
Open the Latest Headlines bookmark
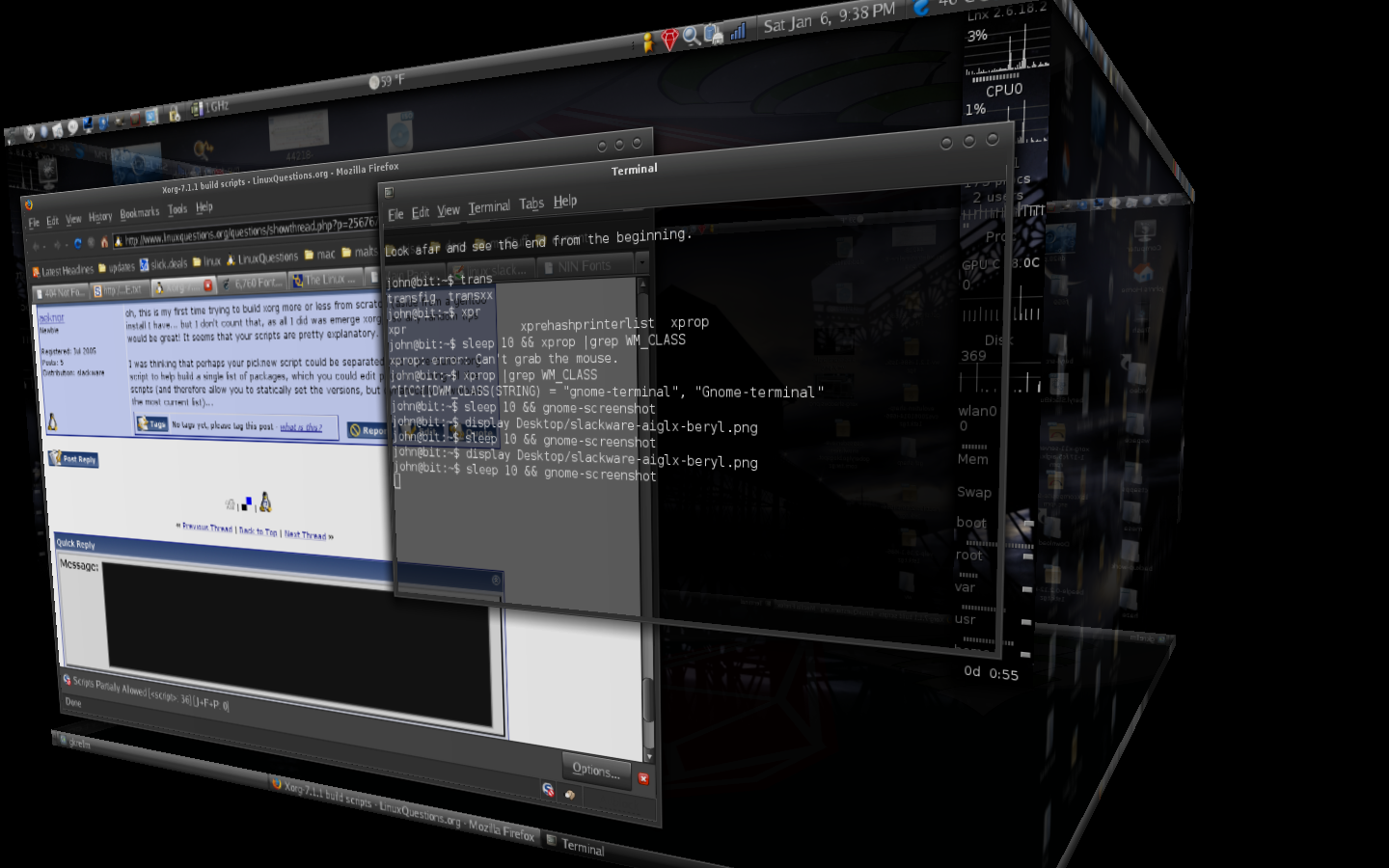tap(63, 271)
